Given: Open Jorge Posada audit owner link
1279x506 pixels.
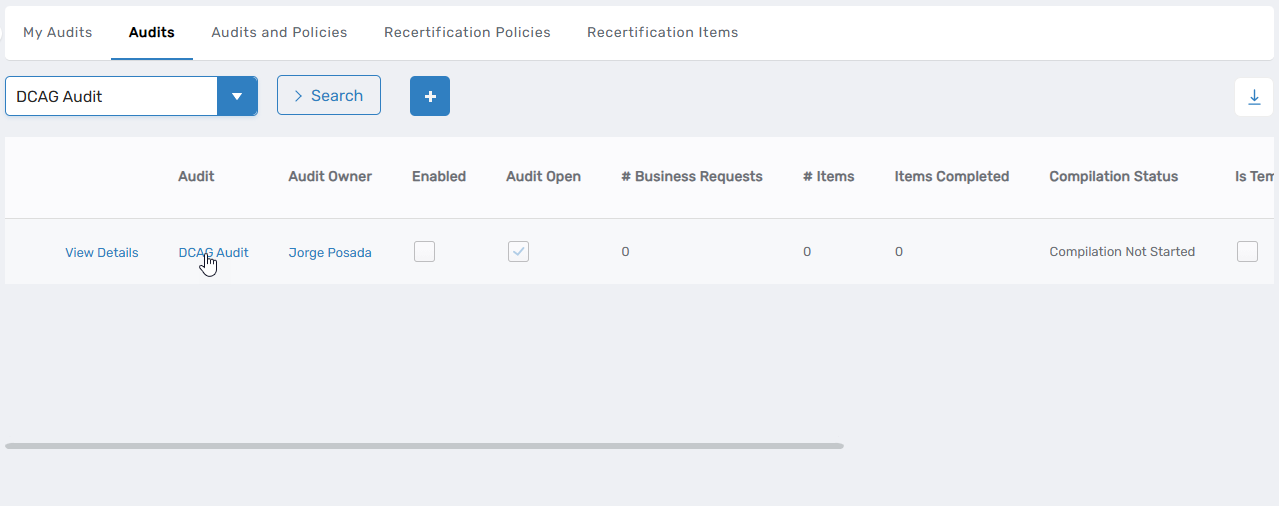Looking at the screenshot, I should pyautogui.click(x=330, y=253).
